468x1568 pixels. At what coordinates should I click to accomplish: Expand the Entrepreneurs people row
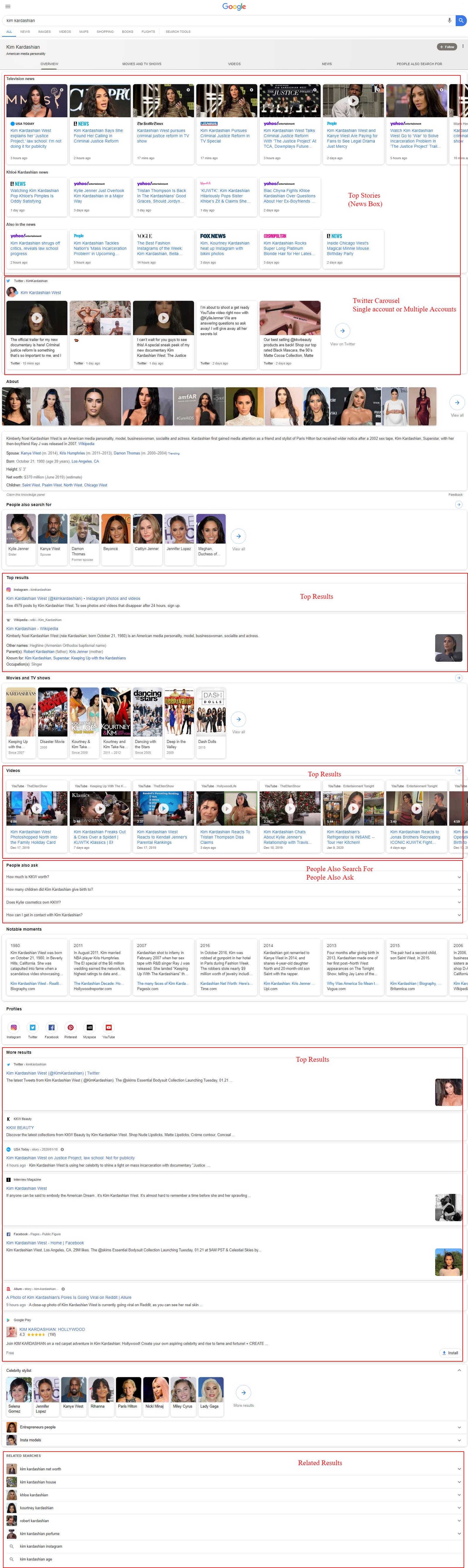pyautogui.click(x=458, y=1427)
